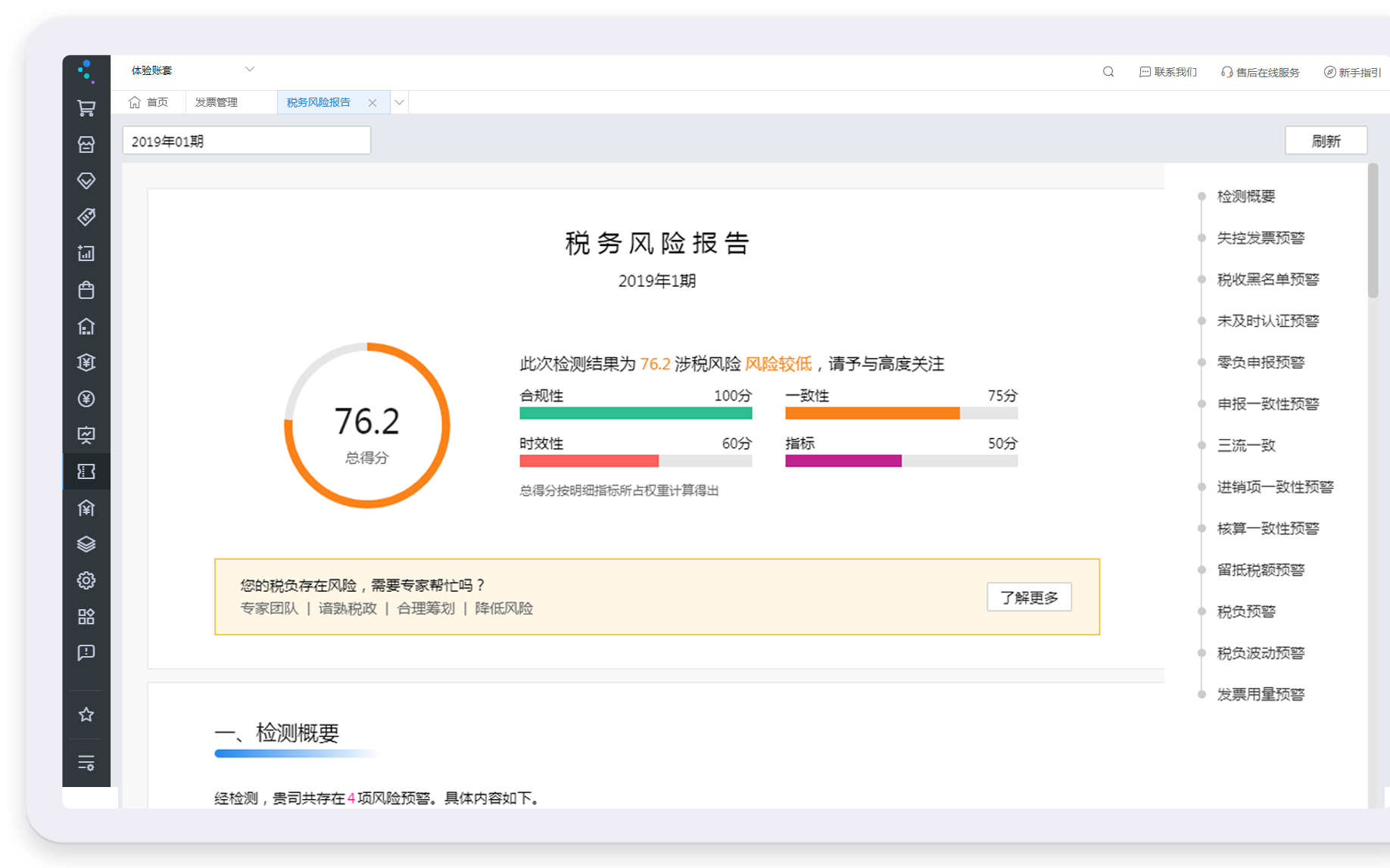Close the 税务风险报告 tab
This screenshot has width=1390, height=868.
click(x=372, y=103)
